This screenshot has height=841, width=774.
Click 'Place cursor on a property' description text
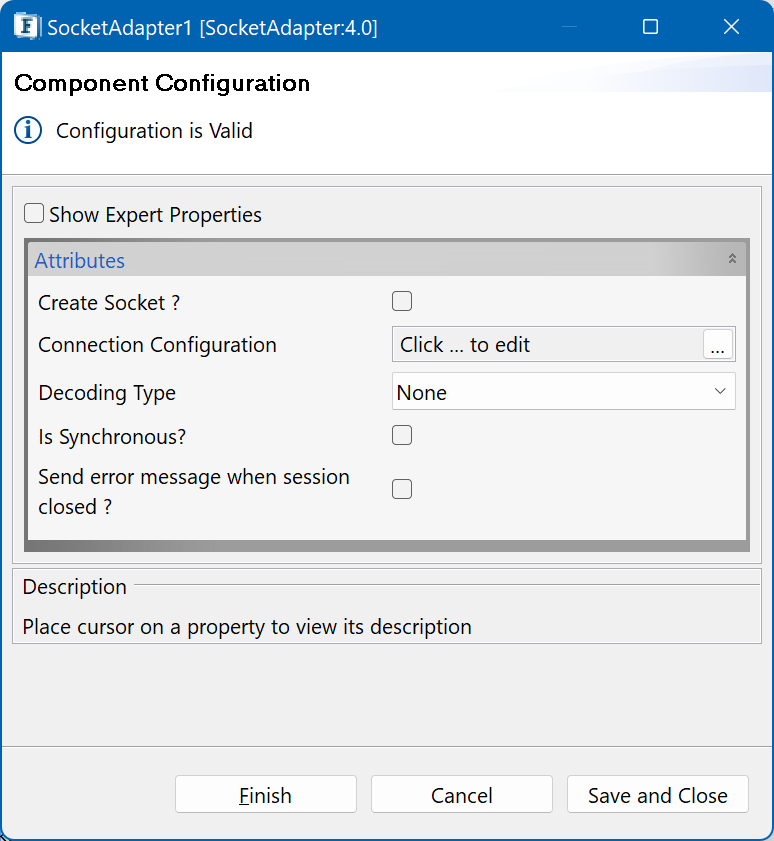point(247,627)
